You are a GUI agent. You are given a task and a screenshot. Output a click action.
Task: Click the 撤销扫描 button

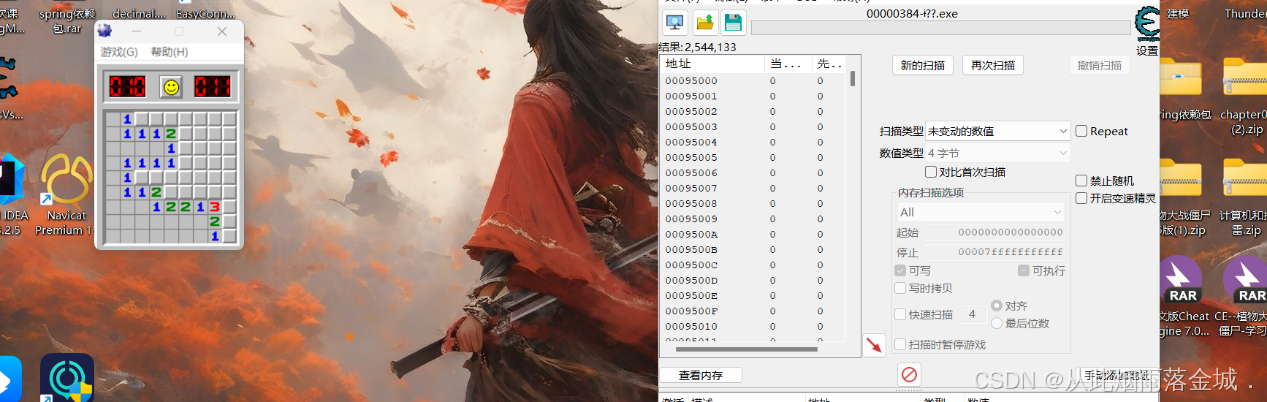coord(1100,65)
